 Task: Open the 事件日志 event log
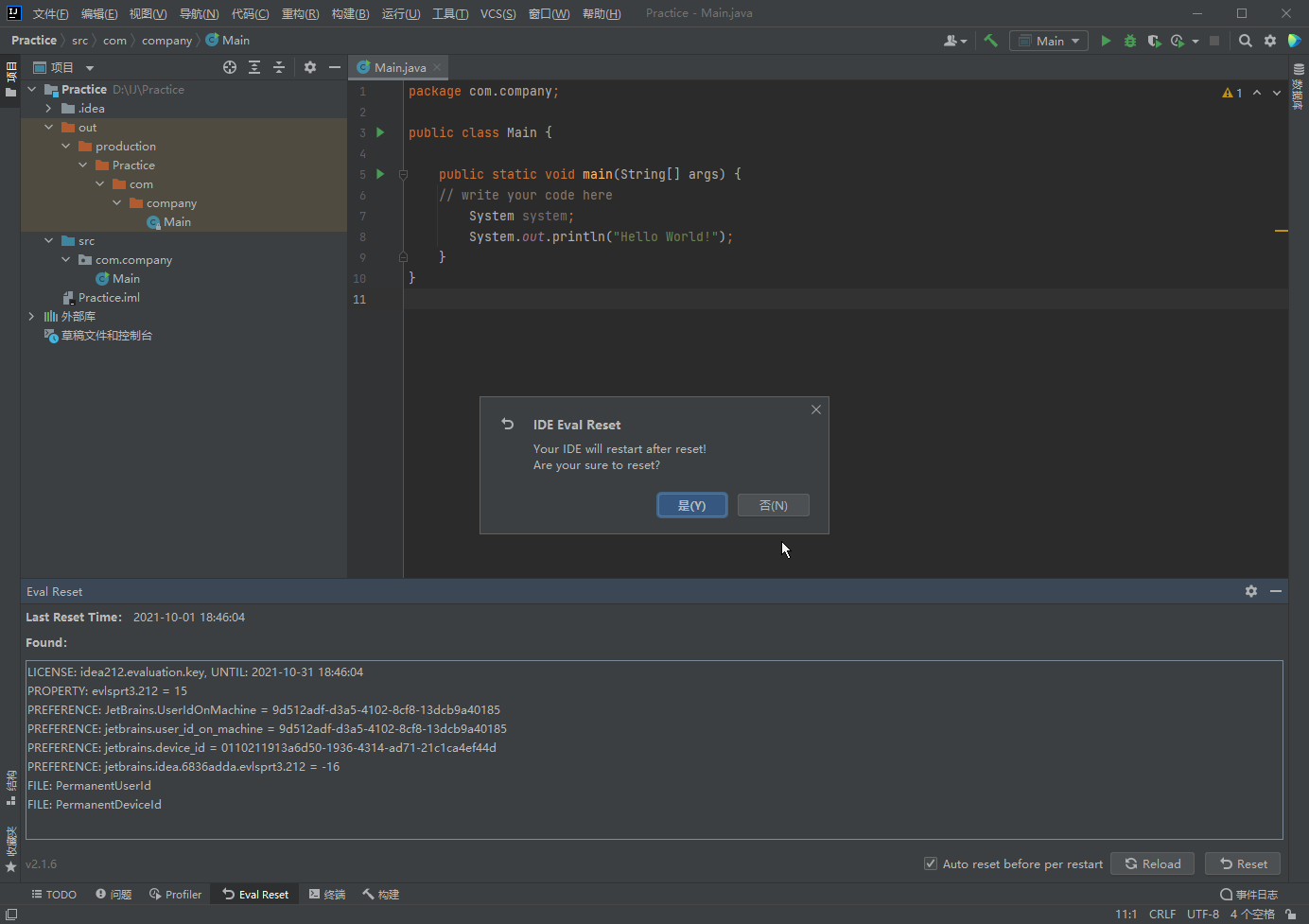click(x=1248, y=894)
